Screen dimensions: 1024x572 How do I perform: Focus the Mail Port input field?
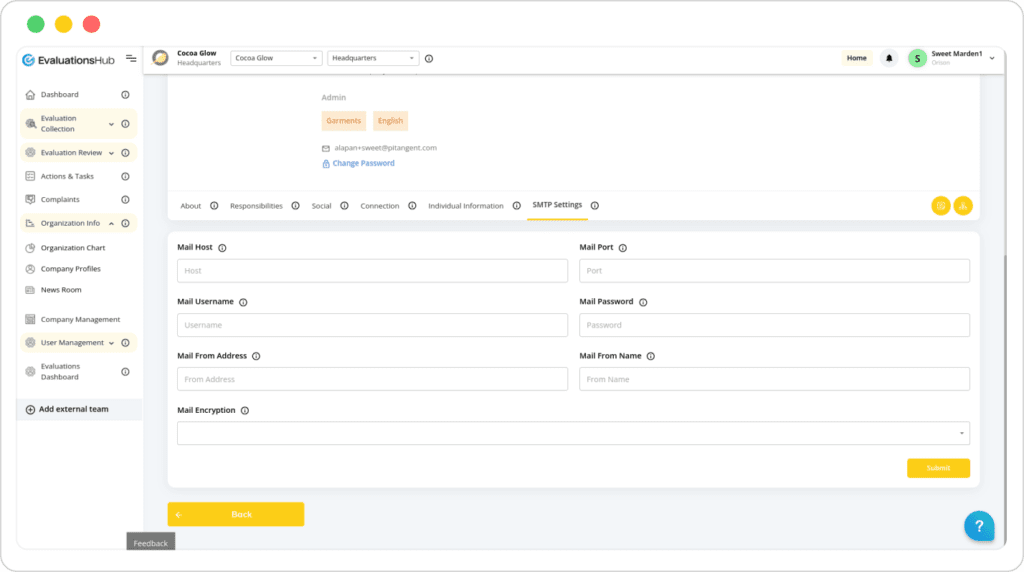(774, 270)
